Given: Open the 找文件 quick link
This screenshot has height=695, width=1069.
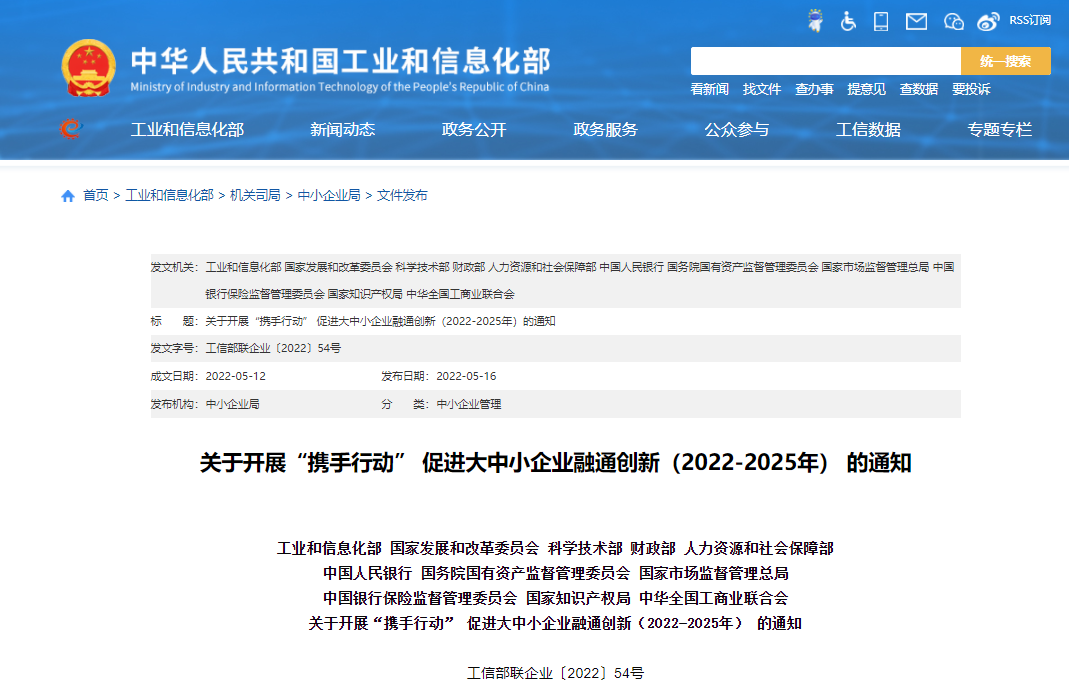Looking at the screenshot, I should coord(762,89).
